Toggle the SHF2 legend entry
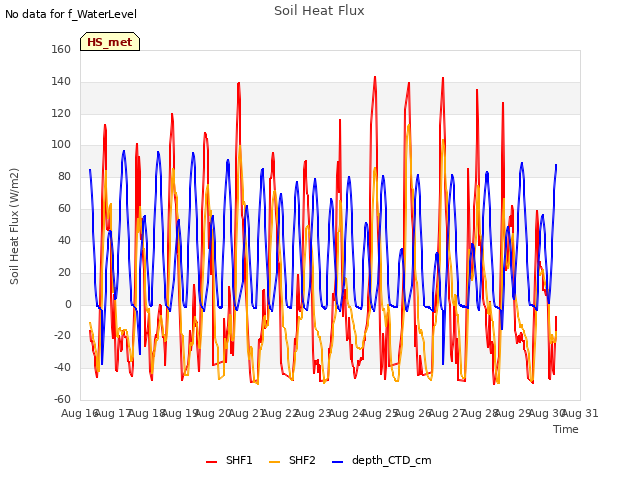The height and width of the screenshot is (480, 640). [x=292, y=460]
